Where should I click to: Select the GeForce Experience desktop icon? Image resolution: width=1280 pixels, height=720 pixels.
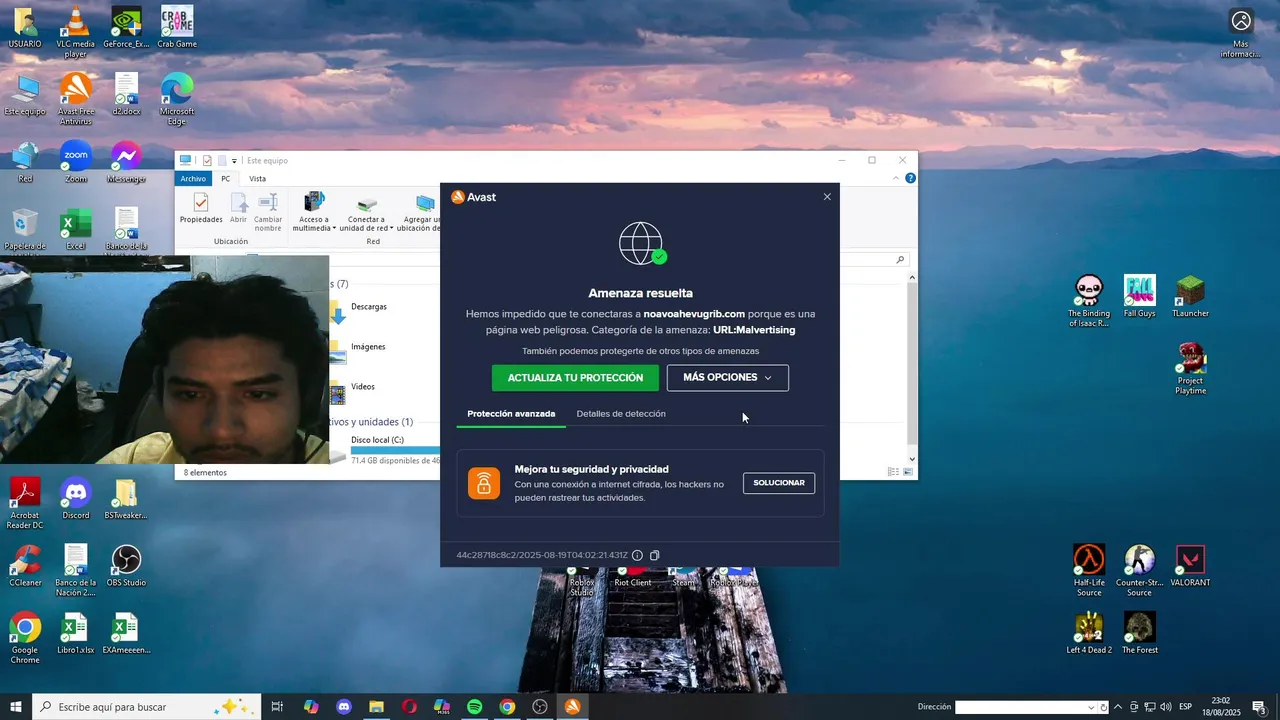tap(126, 28)
